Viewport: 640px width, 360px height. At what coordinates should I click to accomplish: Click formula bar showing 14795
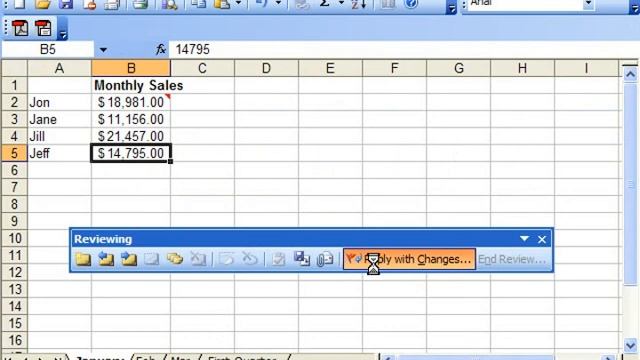tap(404, 49)
